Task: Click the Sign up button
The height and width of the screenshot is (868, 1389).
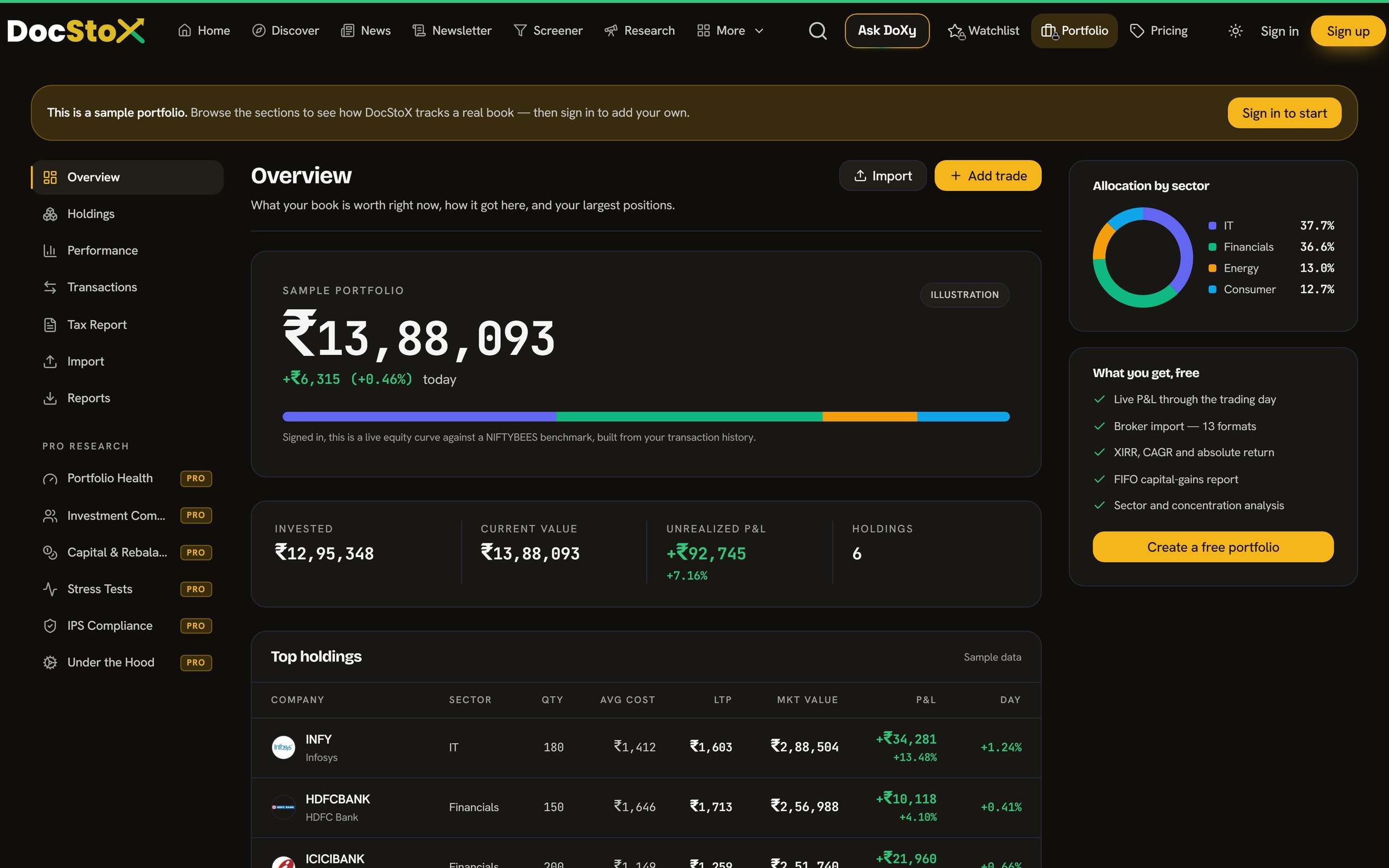Action: tap(1348, 31)
